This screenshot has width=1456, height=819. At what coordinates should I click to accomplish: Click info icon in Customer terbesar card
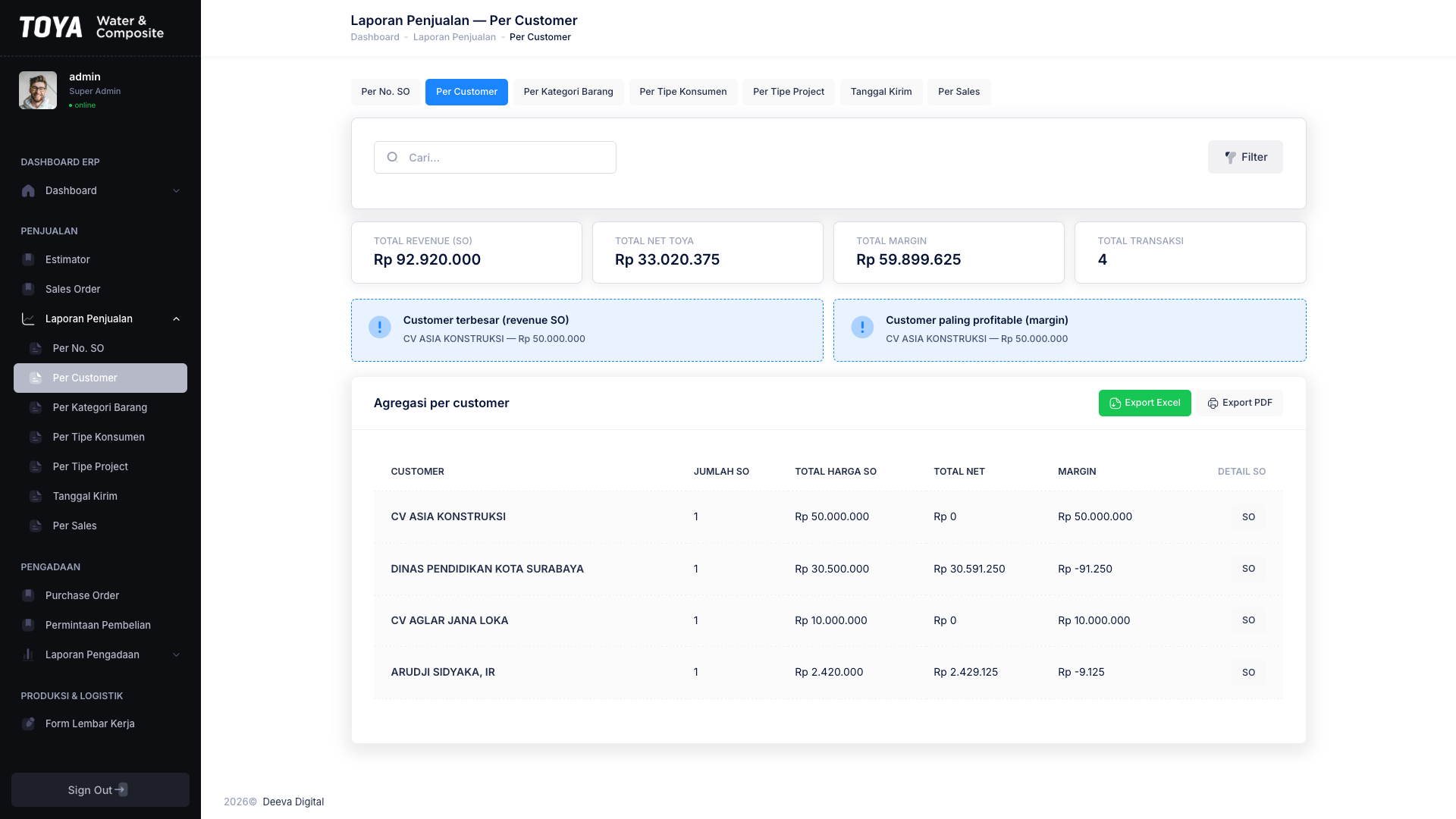379,327
